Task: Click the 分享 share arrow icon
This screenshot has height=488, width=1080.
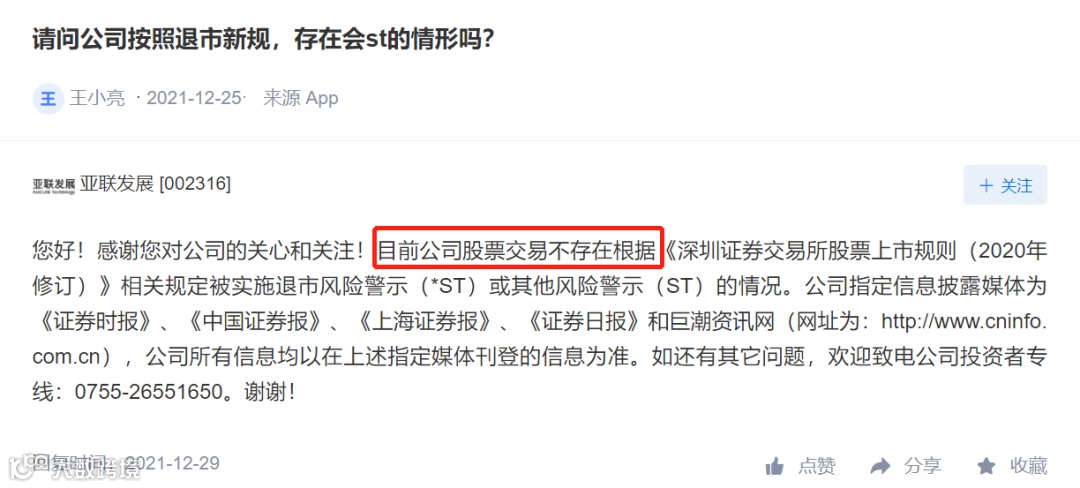Action: click(880, 467)
